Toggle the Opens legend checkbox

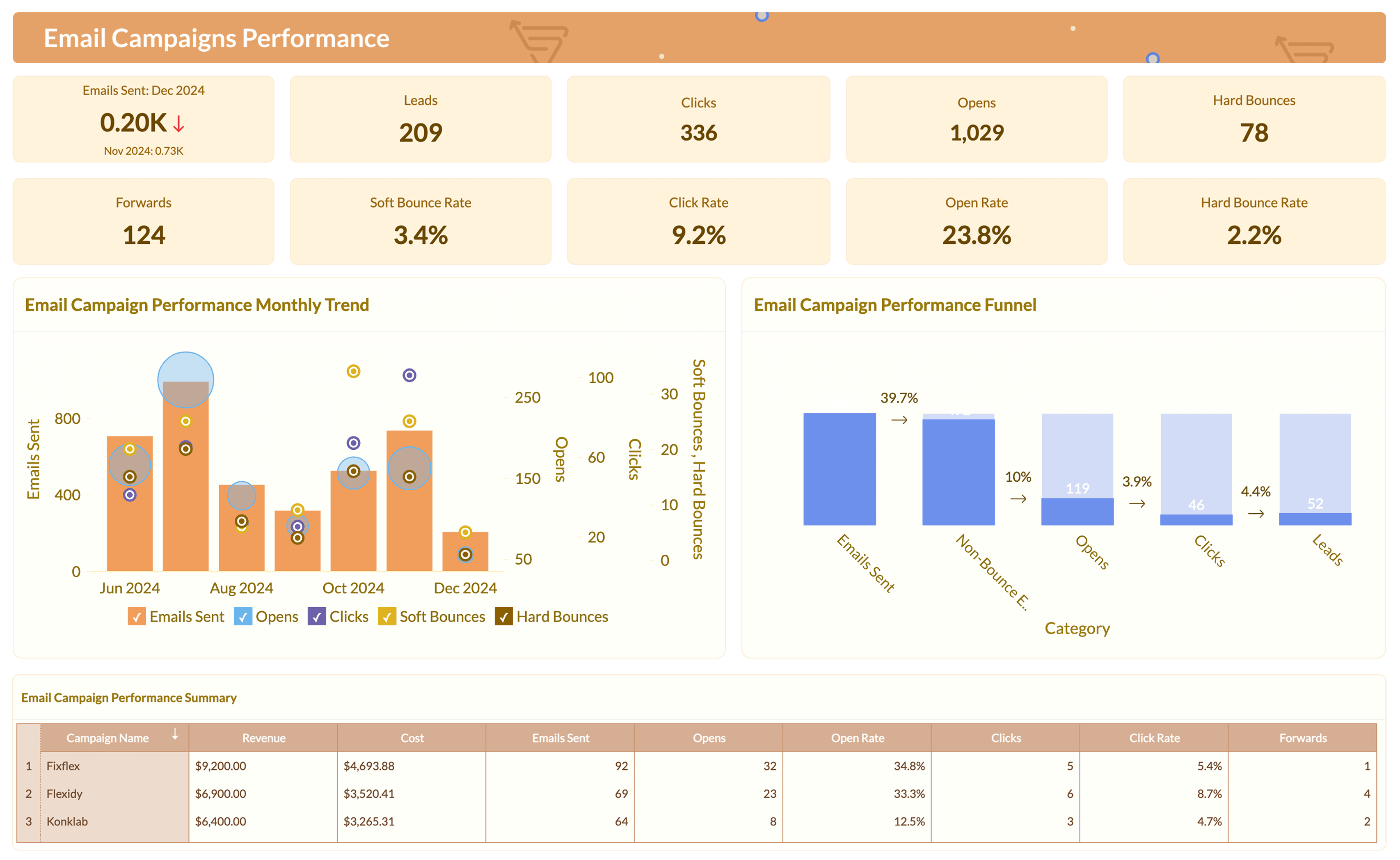tap(243, 617)
